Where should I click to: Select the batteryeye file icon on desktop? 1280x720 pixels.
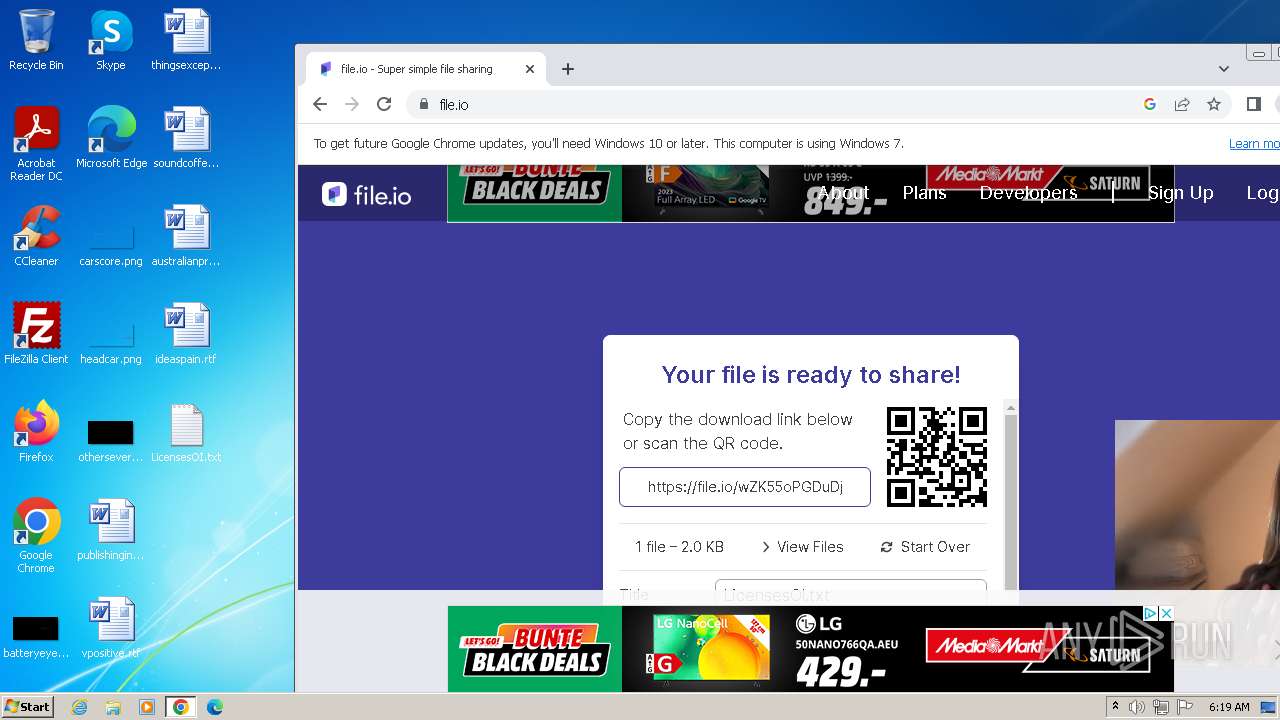[x=36, y=636]
